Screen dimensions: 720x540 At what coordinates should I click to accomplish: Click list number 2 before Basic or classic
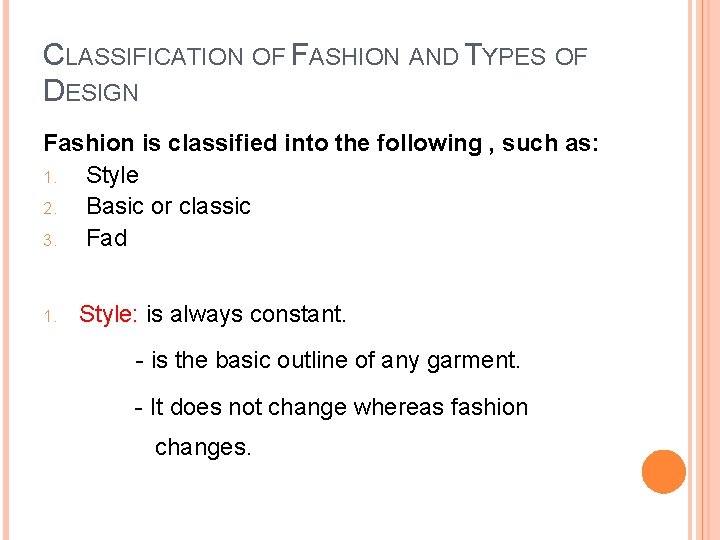(50, 208)
